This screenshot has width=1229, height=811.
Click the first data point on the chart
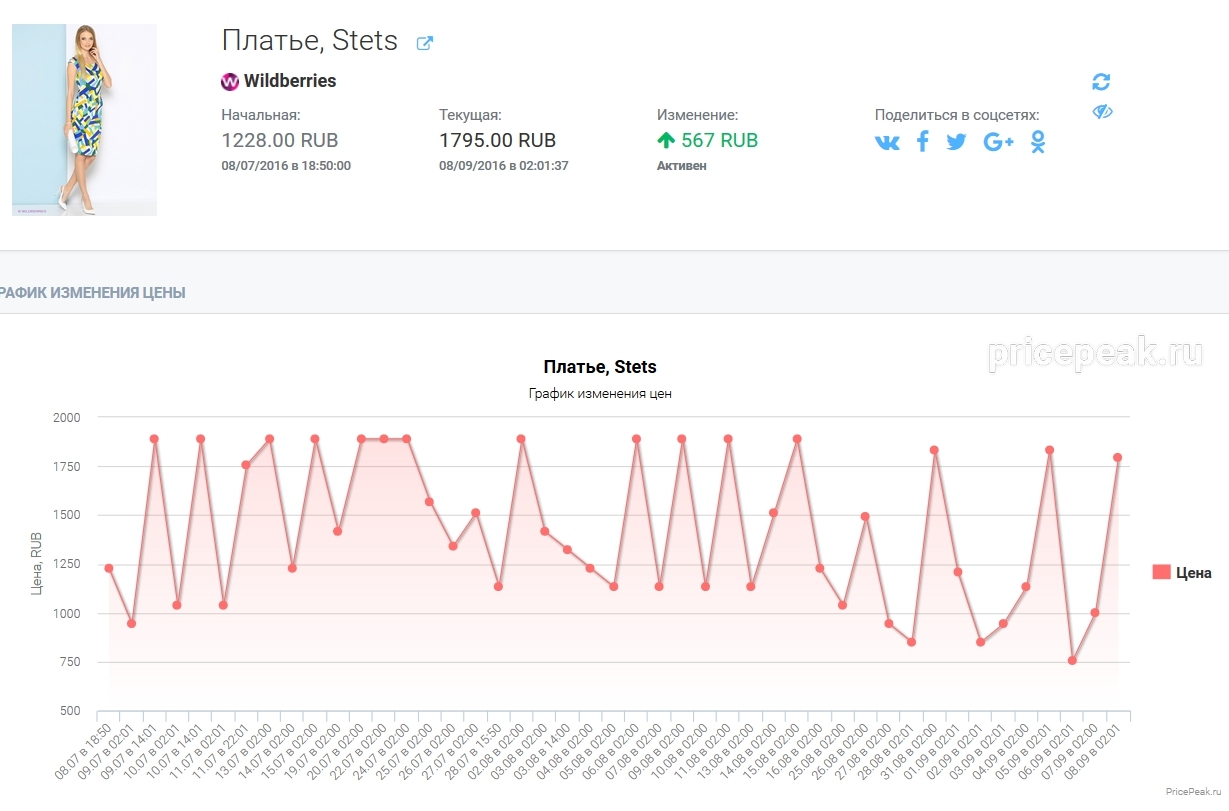pos(108,568)
